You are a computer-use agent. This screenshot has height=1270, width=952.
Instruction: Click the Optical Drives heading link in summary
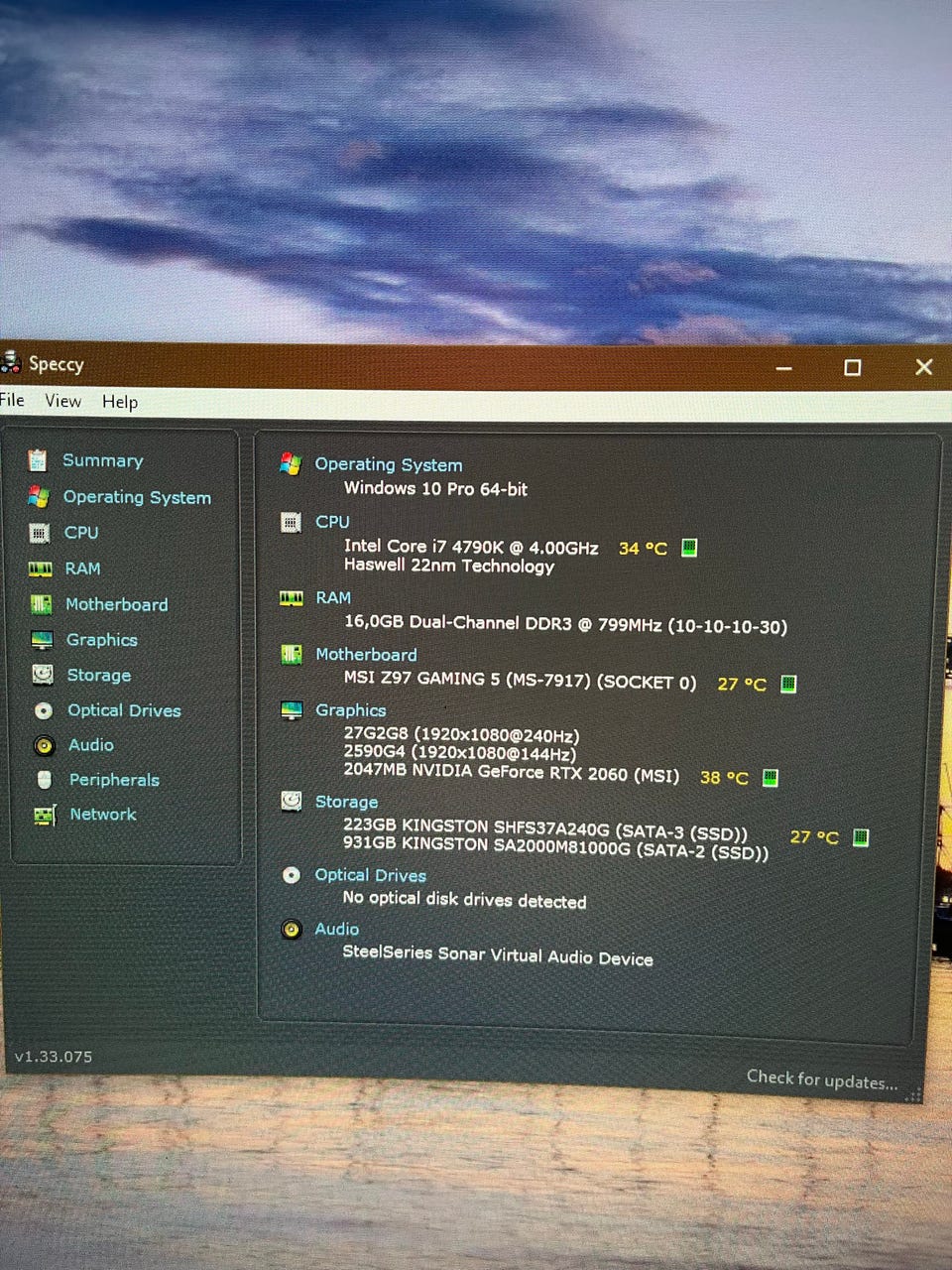tap(370, 875)
